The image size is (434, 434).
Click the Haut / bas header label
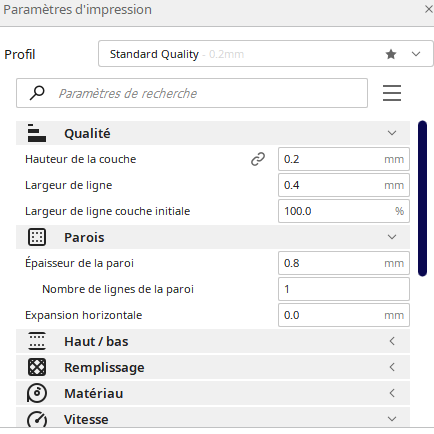(x=96, y=341)
